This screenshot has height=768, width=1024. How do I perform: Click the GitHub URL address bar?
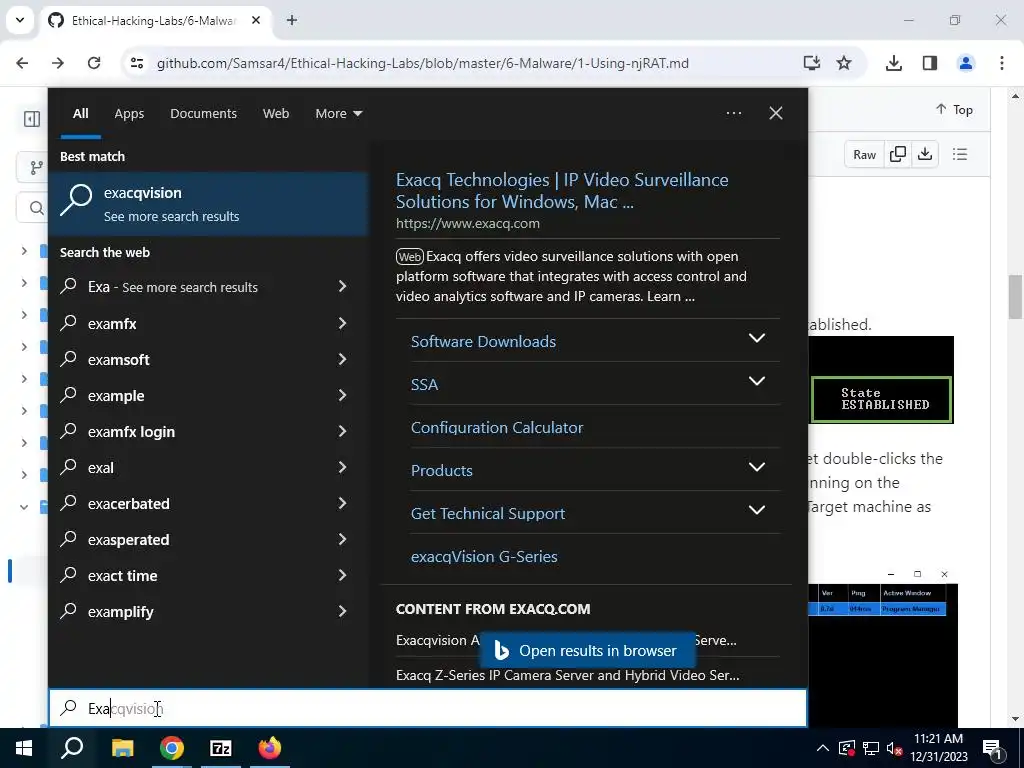point(423,63)
